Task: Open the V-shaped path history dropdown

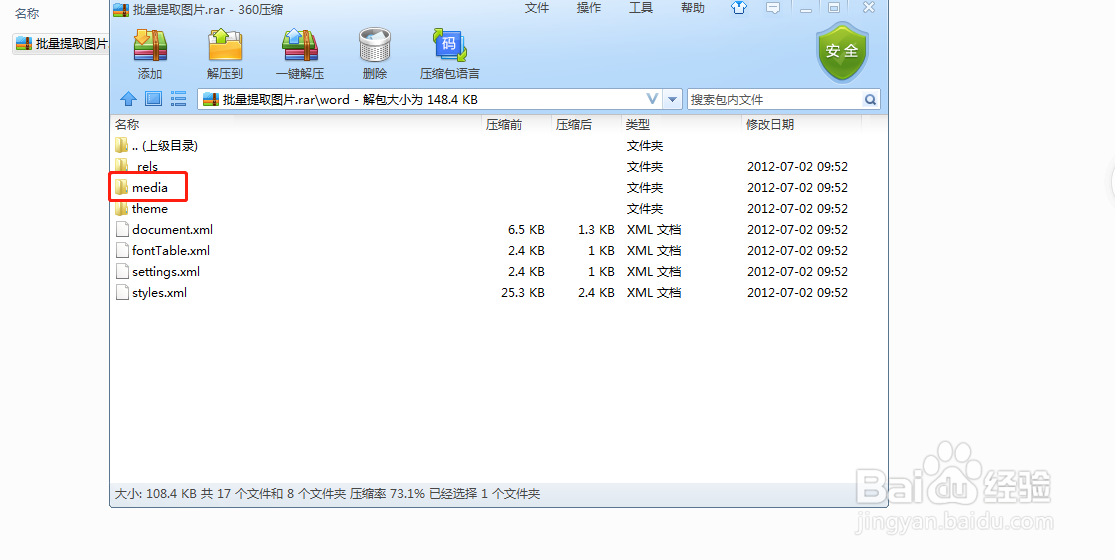Action: (652, 99)
